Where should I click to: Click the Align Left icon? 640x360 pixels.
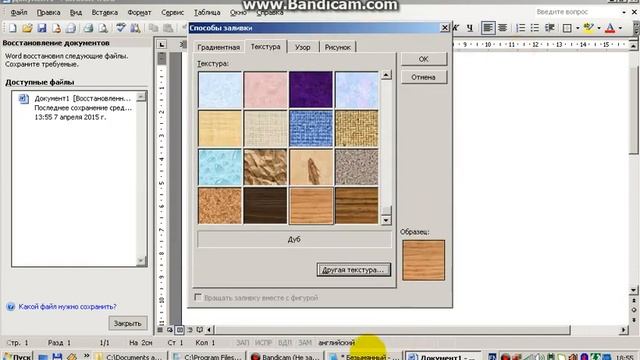pyautogui.click(x=487, y=28)
